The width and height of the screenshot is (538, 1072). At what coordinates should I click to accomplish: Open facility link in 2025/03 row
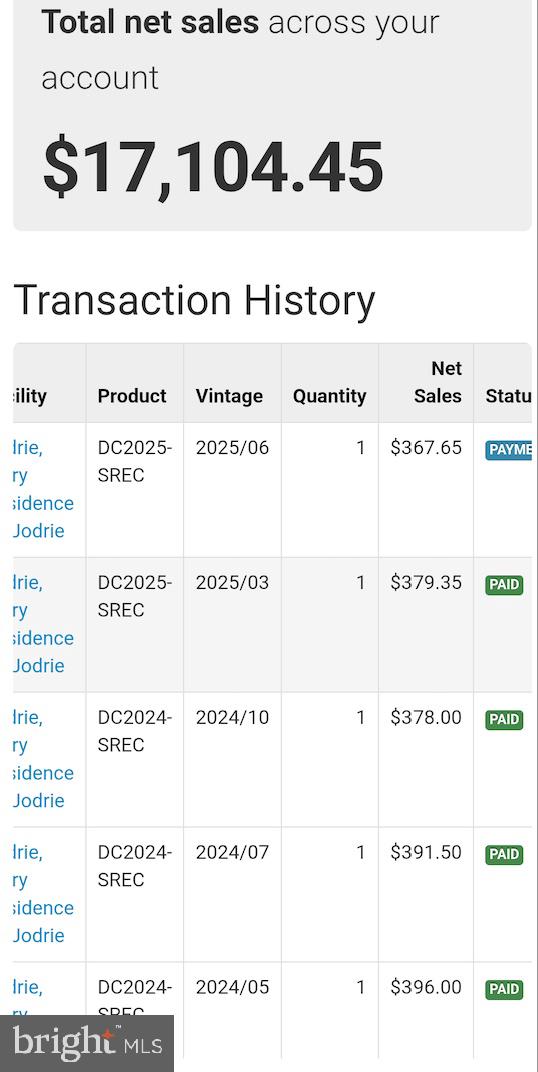point(43,624)
